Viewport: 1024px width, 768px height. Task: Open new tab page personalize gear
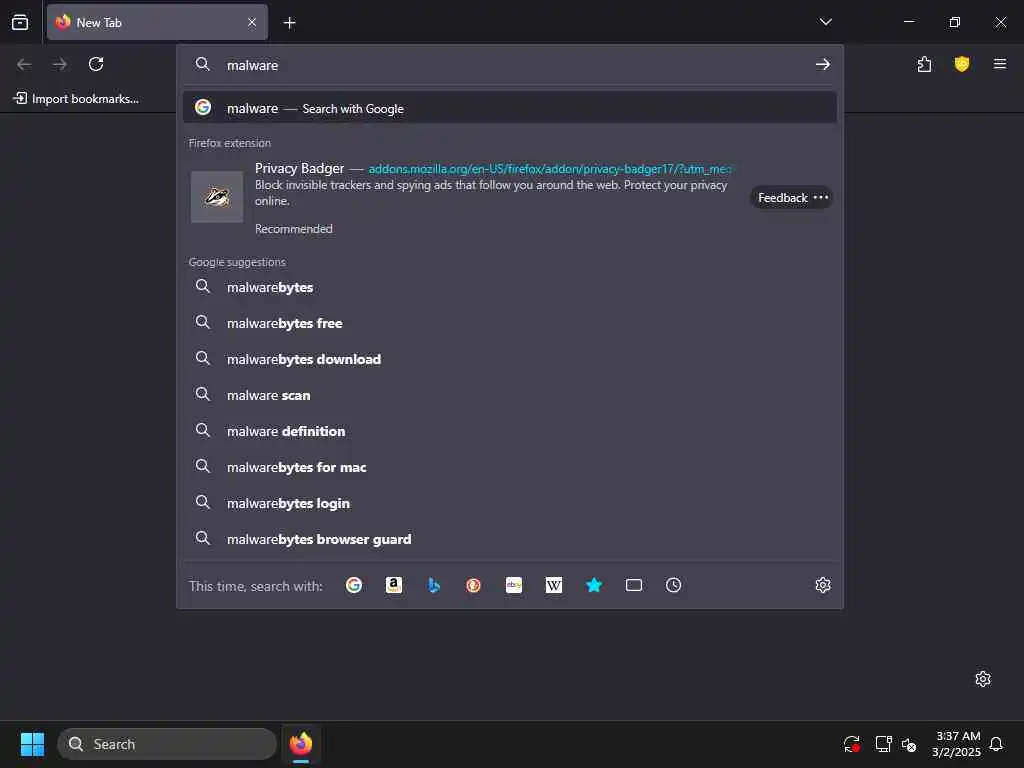[x=983, y=679]
